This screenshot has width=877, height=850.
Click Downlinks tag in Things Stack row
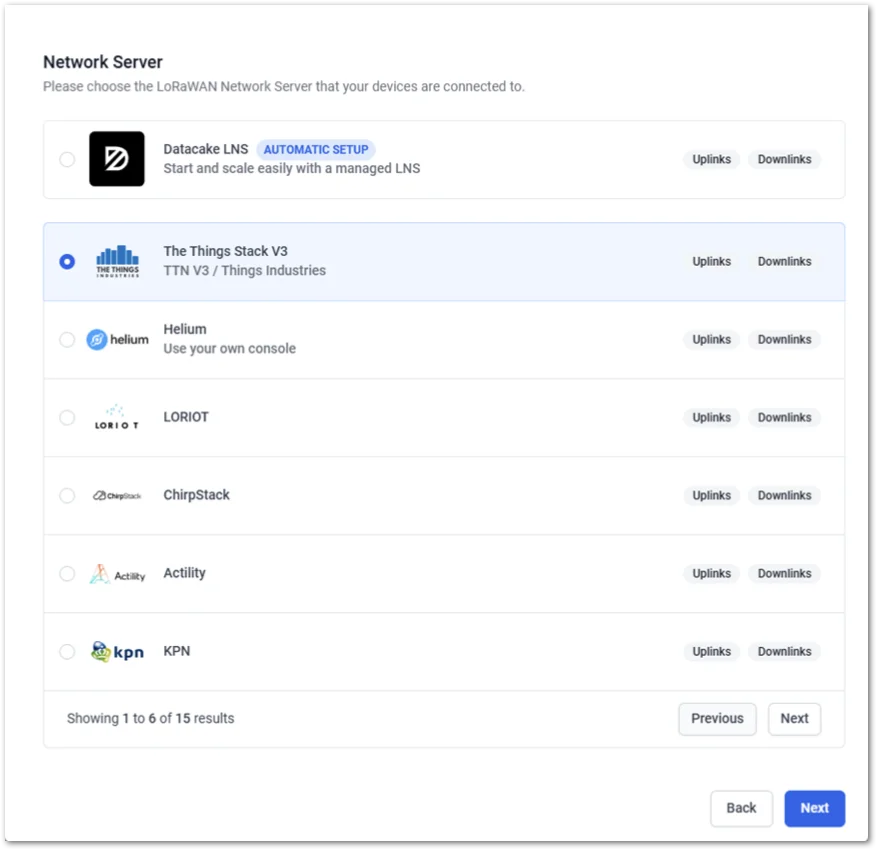pos(784,261)
